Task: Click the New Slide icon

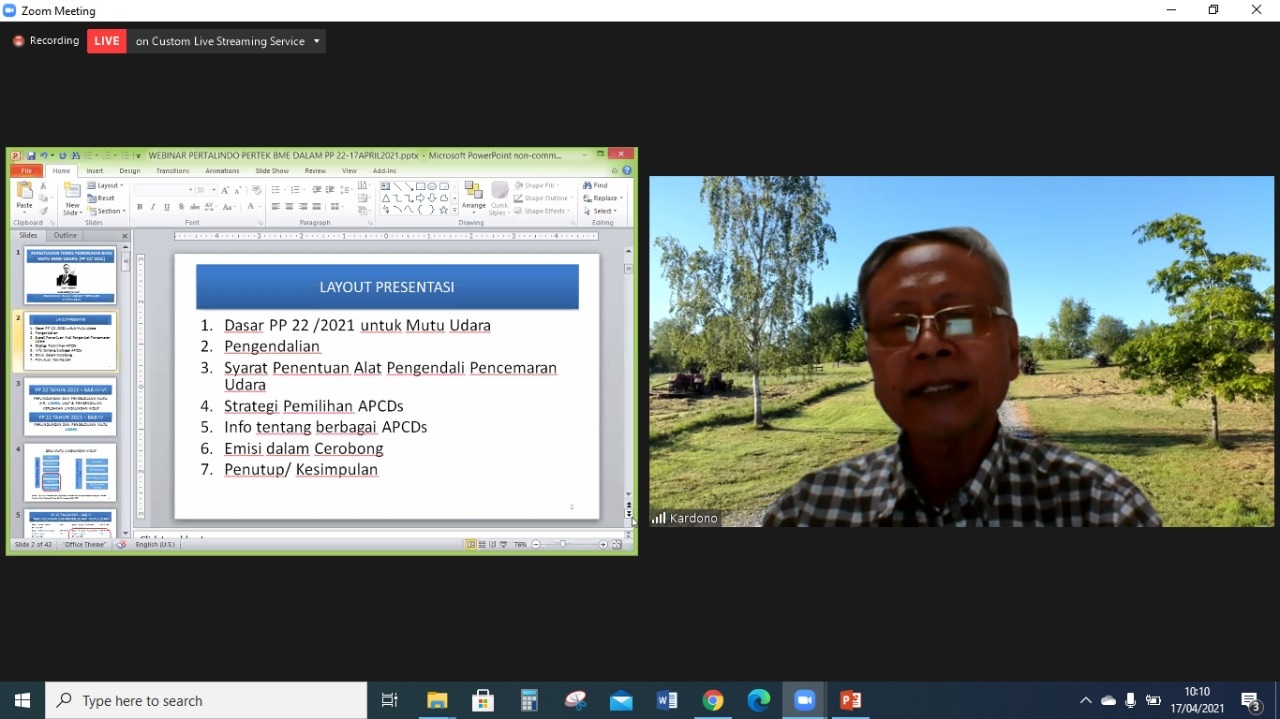Action: click(x=72, y=197)
